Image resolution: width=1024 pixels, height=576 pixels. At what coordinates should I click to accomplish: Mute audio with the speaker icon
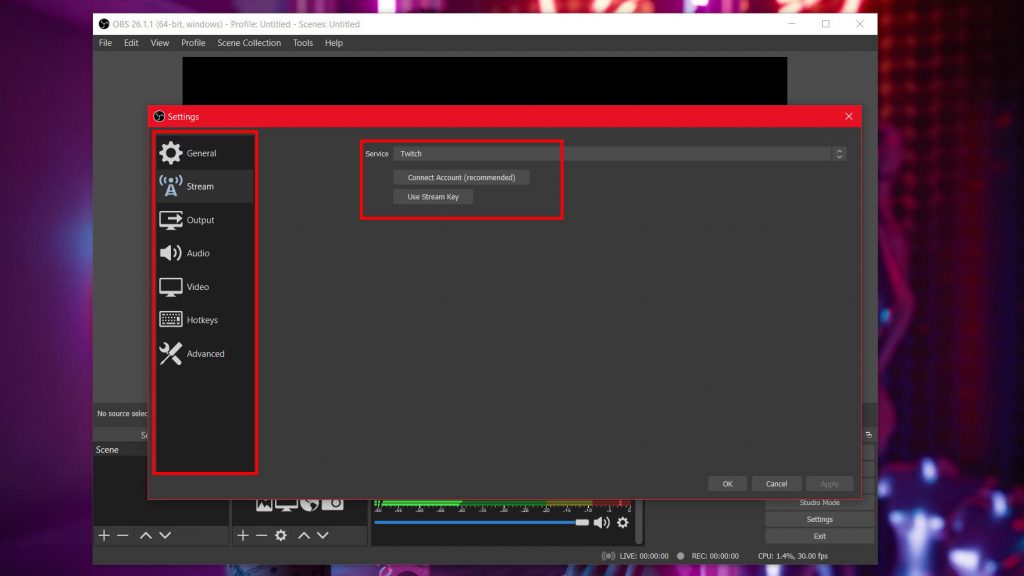(x=601, y=522)
